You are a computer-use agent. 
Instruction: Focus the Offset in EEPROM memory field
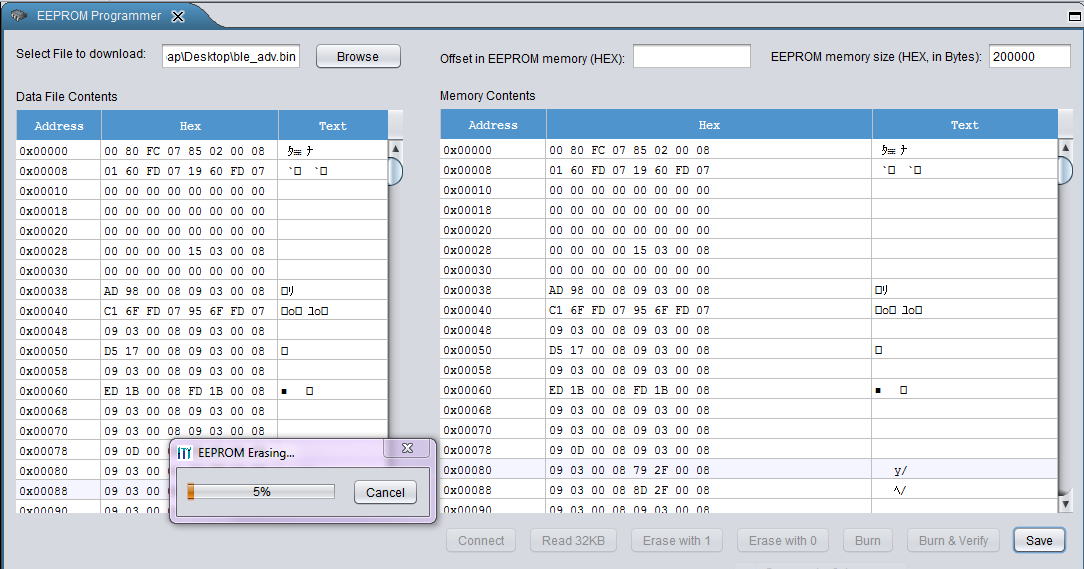coord(691,57)
